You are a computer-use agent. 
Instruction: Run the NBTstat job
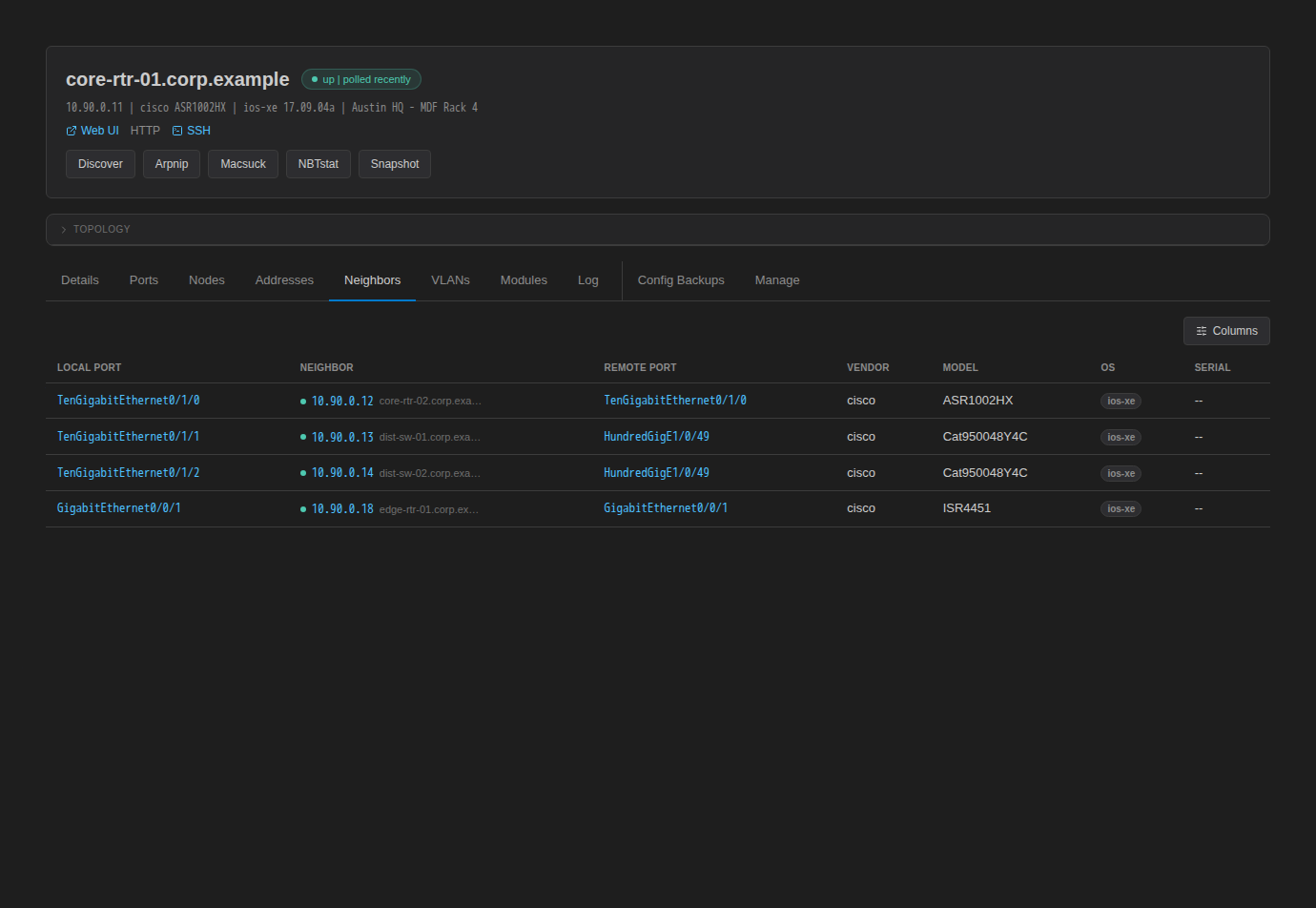tap(319, 164)
